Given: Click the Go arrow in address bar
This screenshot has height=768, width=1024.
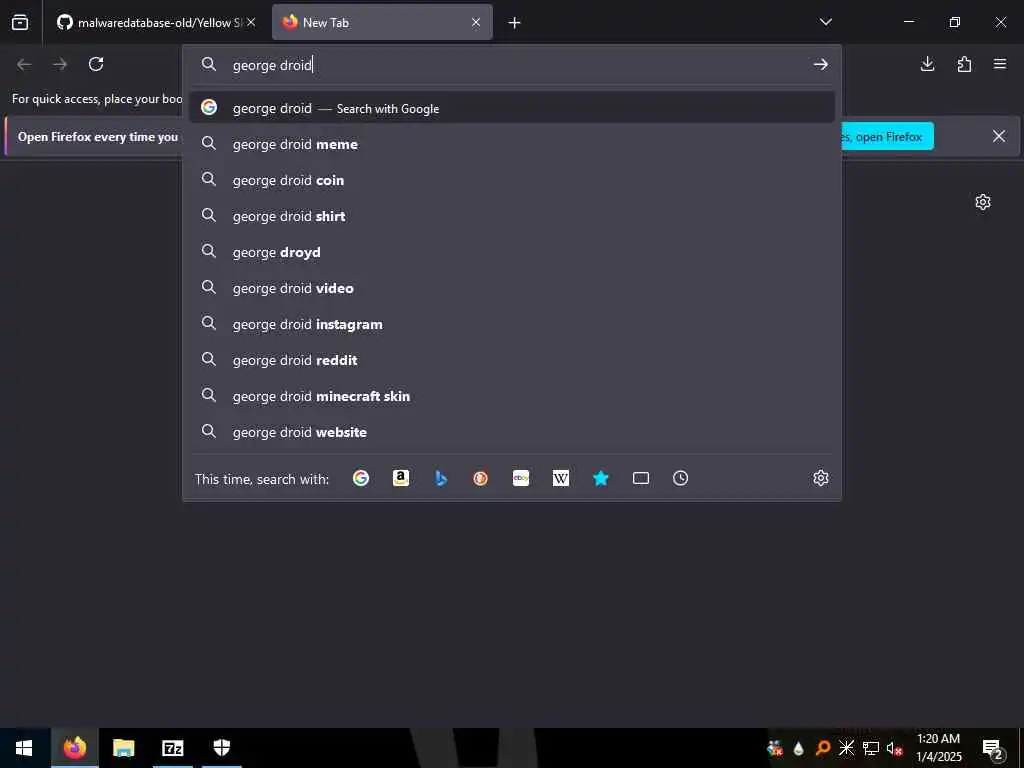Looking at the screenshot, I should pyautogui.click(x=821, y=64).
